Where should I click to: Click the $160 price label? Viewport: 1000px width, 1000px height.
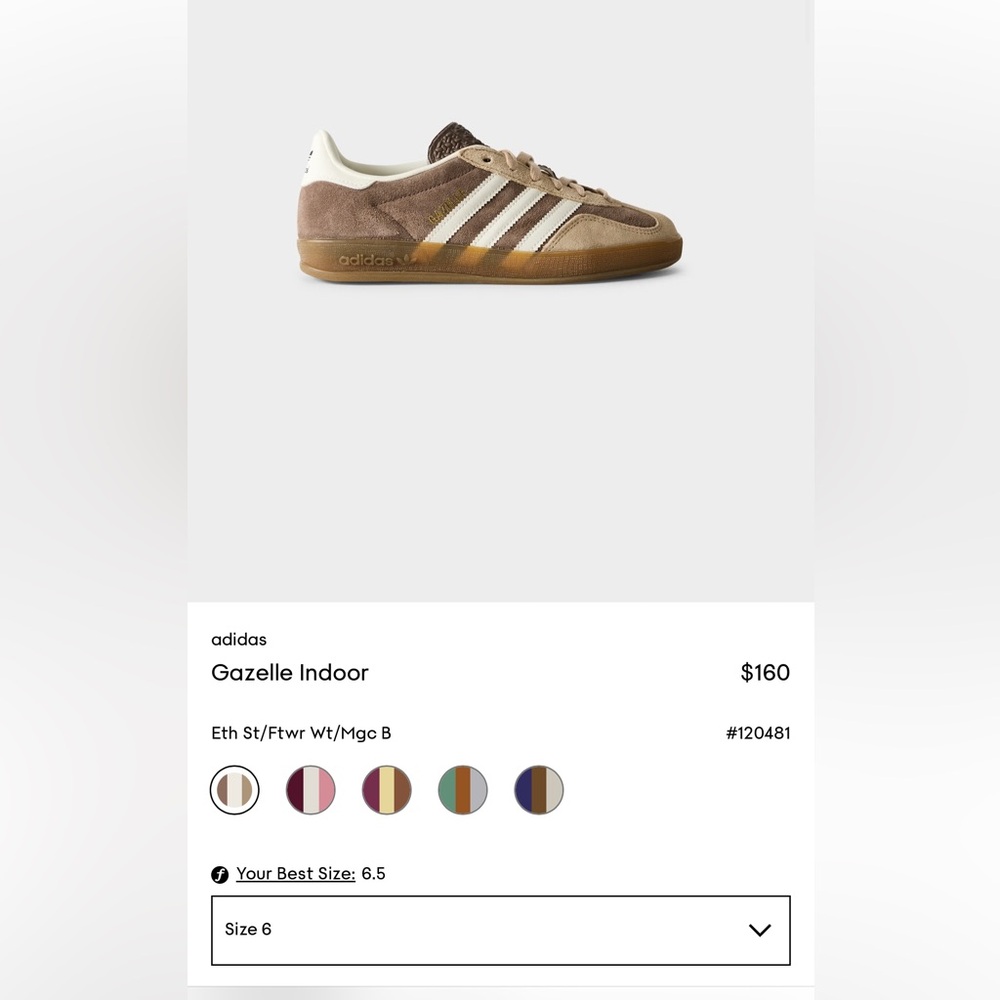765,673
